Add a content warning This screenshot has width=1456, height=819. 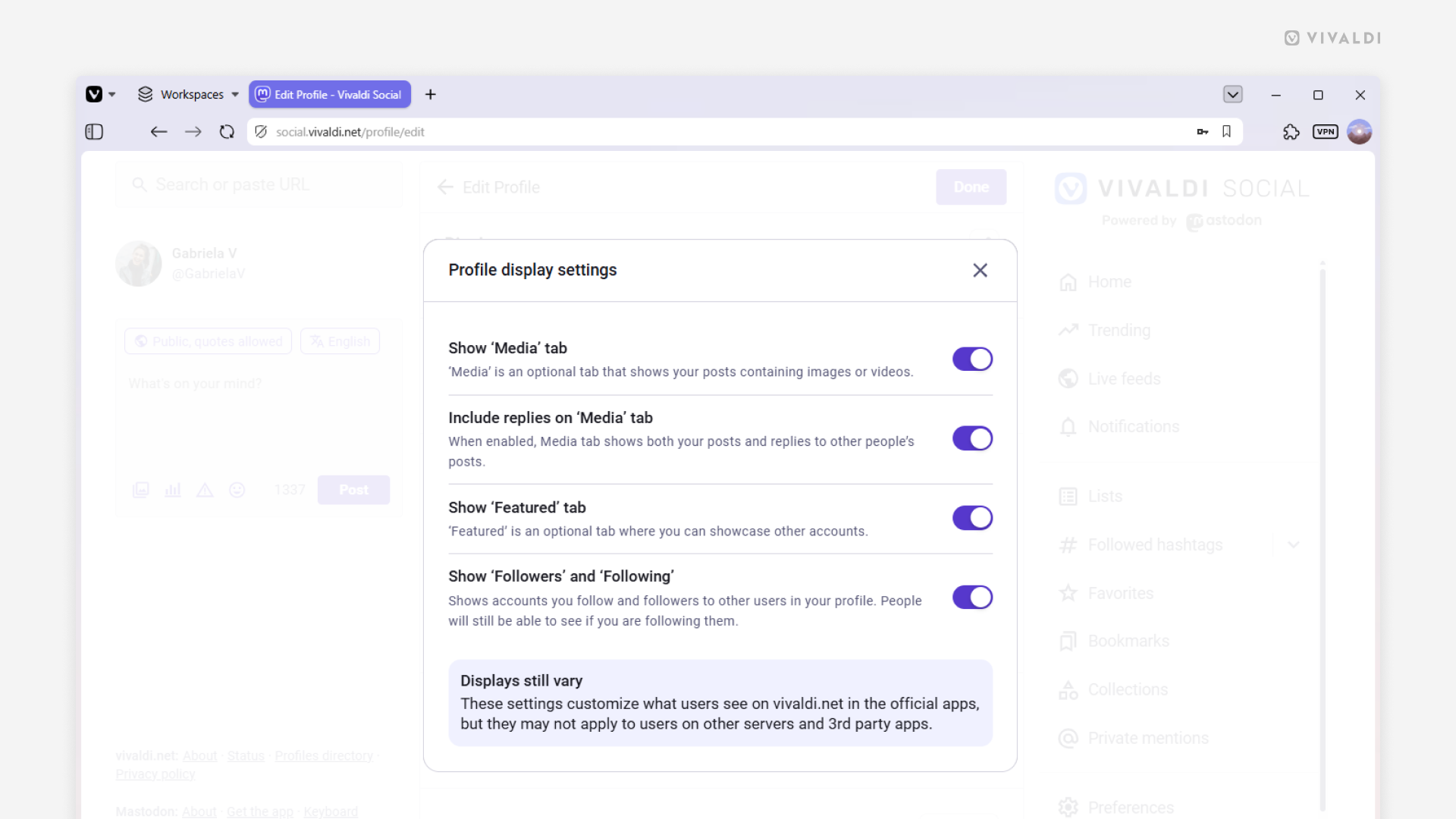pyautogui.click(x=205, y=490)
